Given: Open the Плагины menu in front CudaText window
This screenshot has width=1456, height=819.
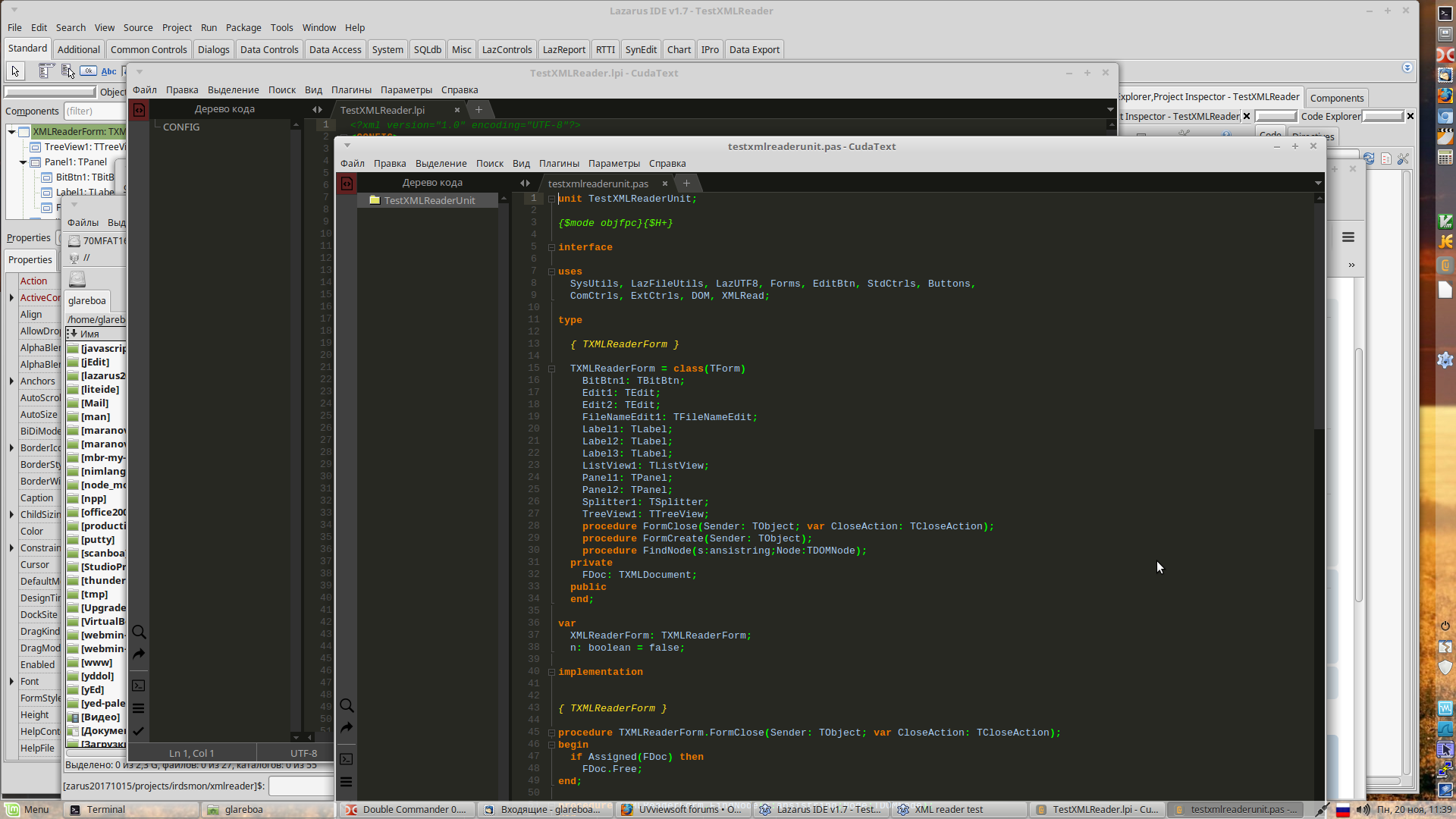Looking at the screenshot, I should click(x=559, y=164).
